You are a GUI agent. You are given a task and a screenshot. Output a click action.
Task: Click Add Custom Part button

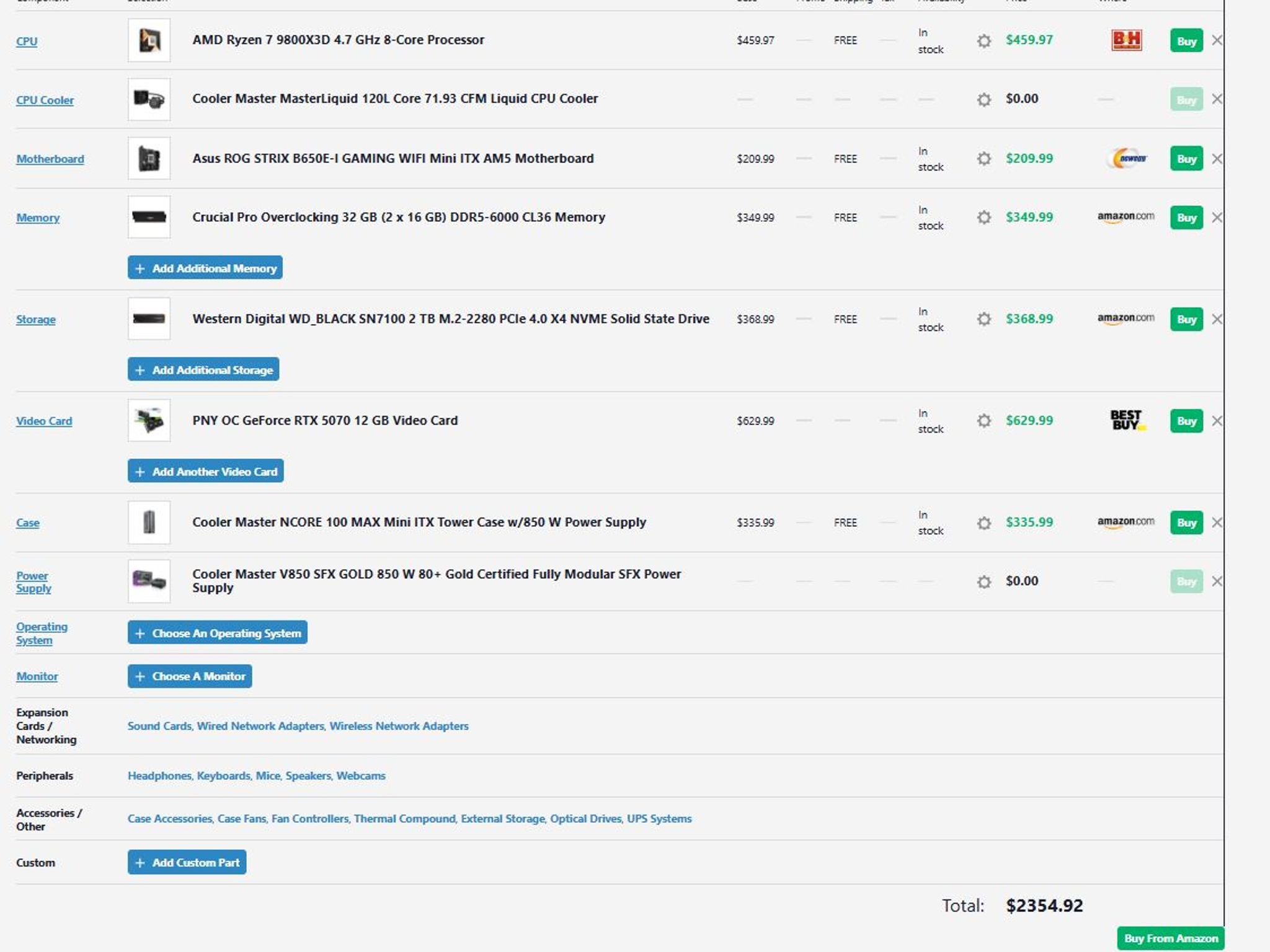point(187,862)
